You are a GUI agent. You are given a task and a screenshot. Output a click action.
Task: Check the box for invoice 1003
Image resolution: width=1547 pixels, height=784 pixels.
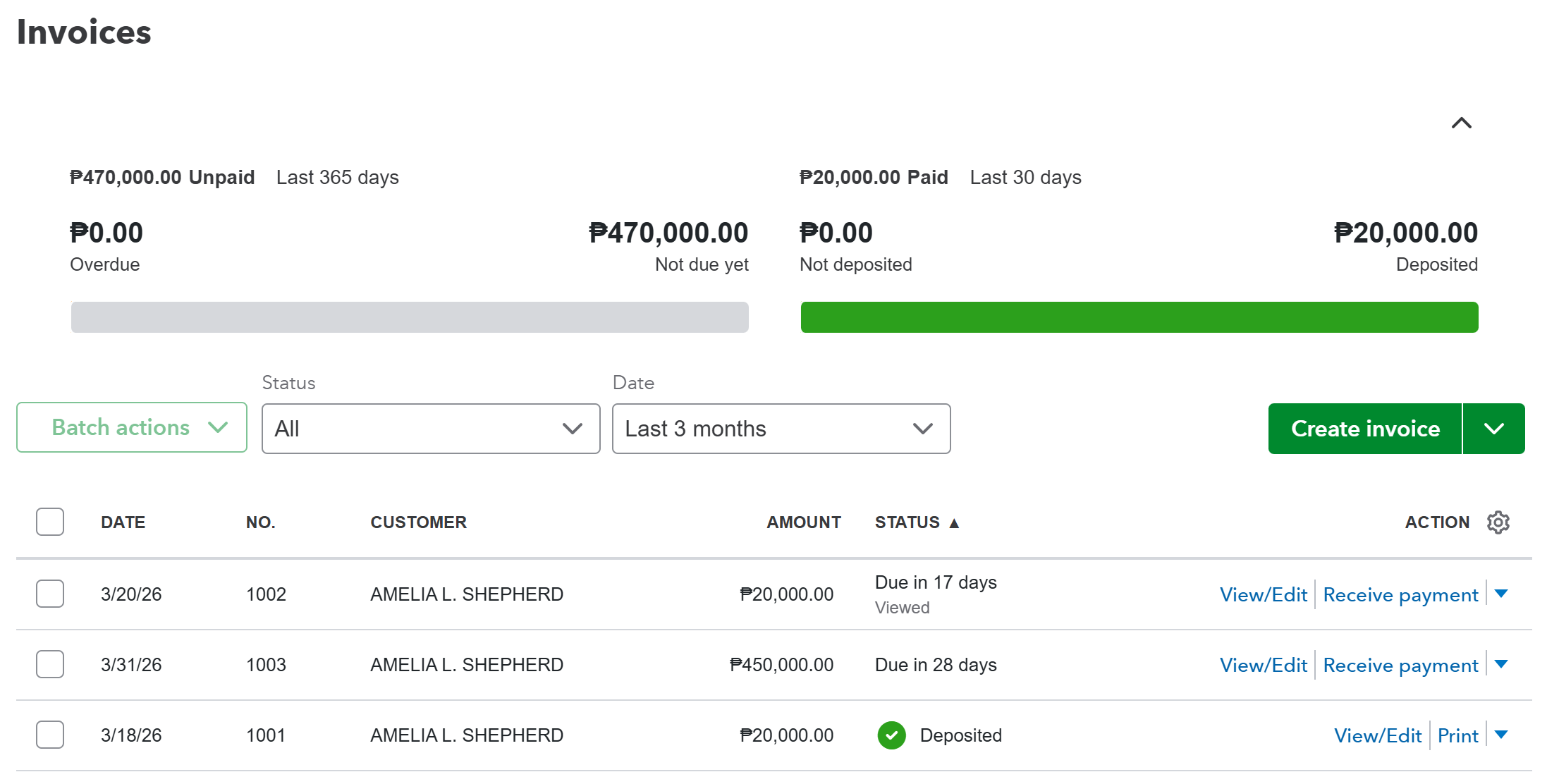tap(50, 664)
